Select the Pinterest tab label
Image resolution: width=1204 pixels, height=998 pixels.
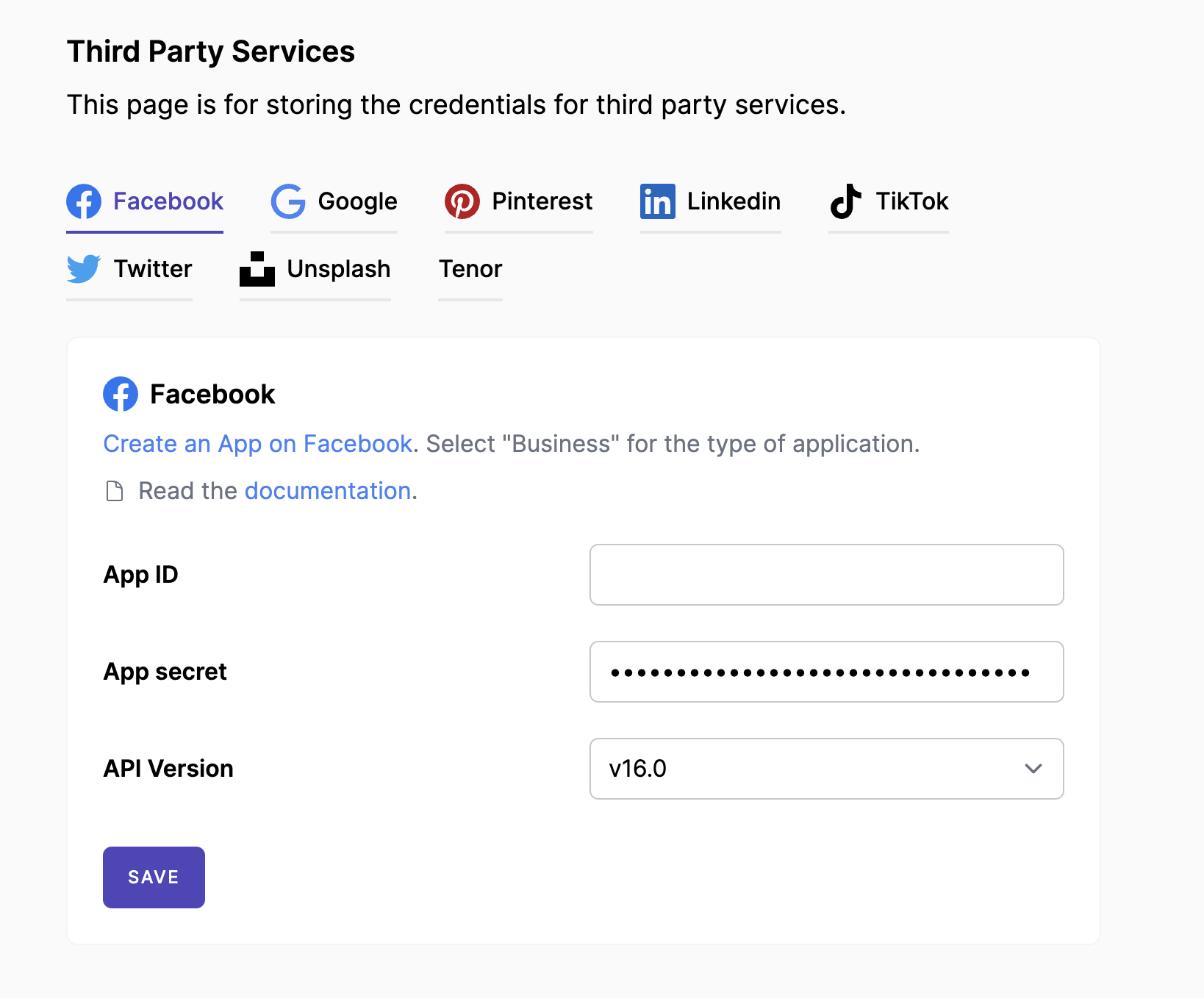[542, 201]
